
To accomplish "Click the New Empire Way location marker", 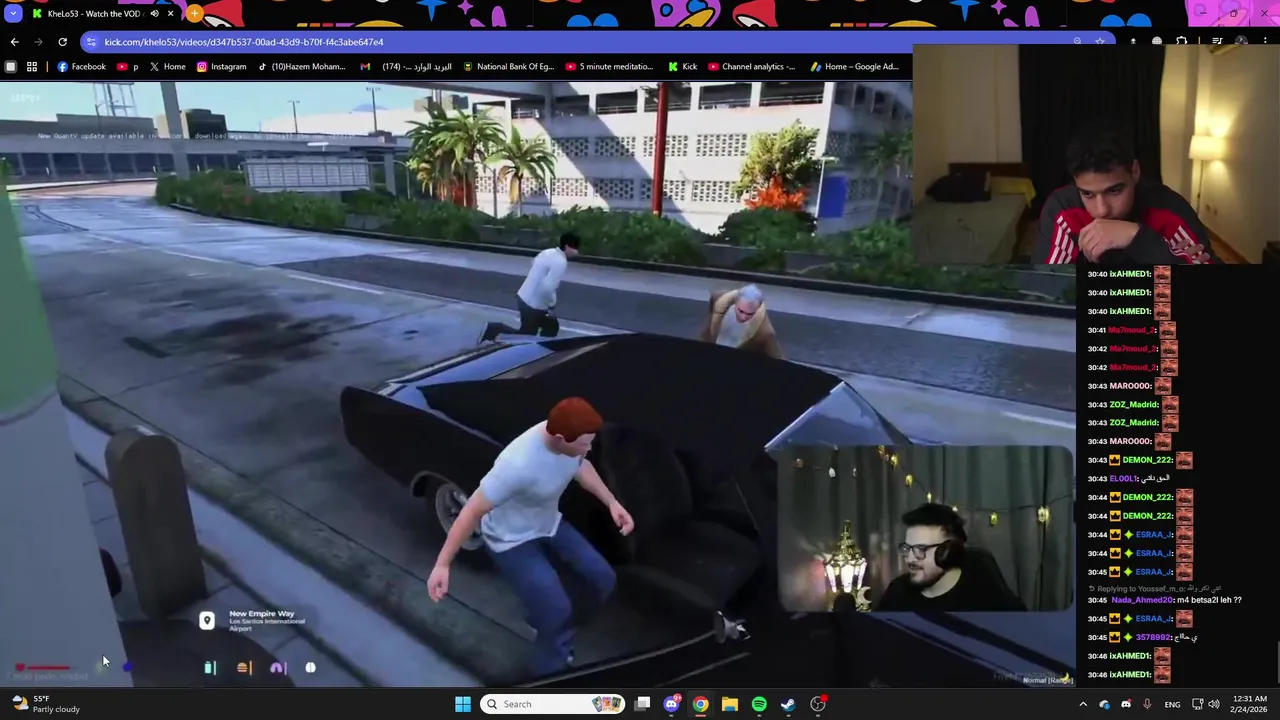I will tap(207, 621).
